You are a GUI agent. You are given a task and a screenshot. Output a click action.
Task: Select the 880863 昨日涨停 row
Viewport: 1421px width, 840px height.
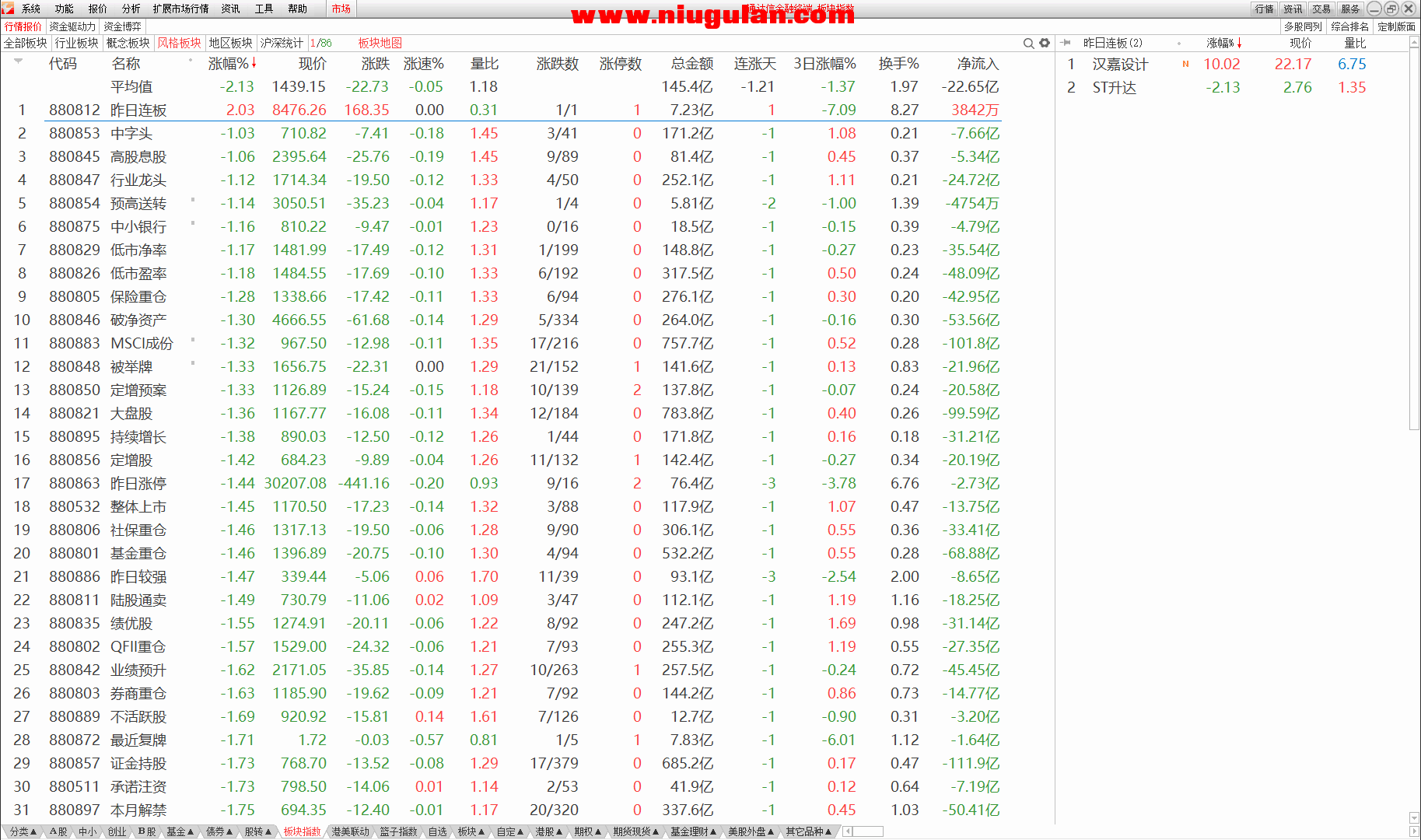[x=500, y=483]
